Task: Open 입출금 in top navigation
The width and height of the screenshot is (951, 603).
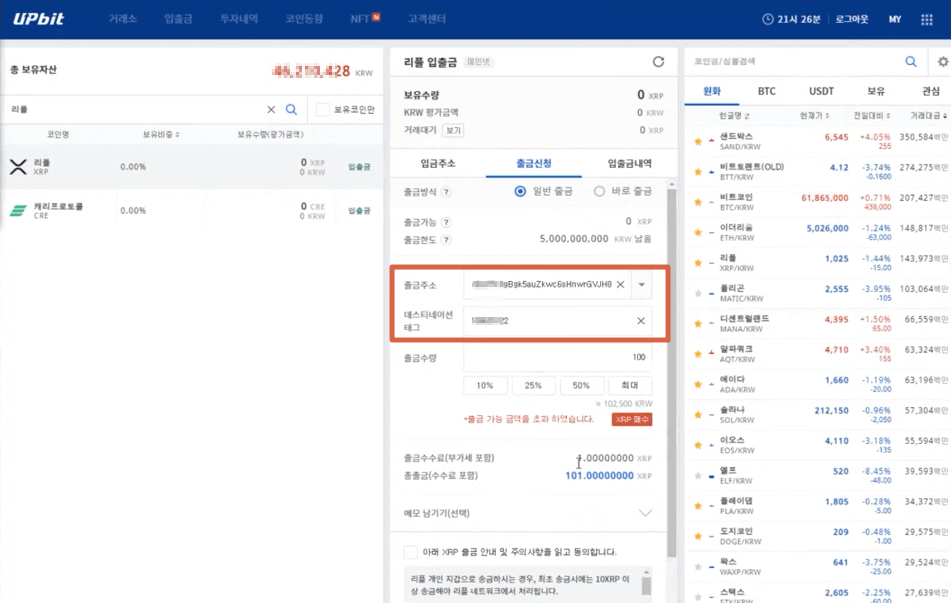Action: coord(178,19)
